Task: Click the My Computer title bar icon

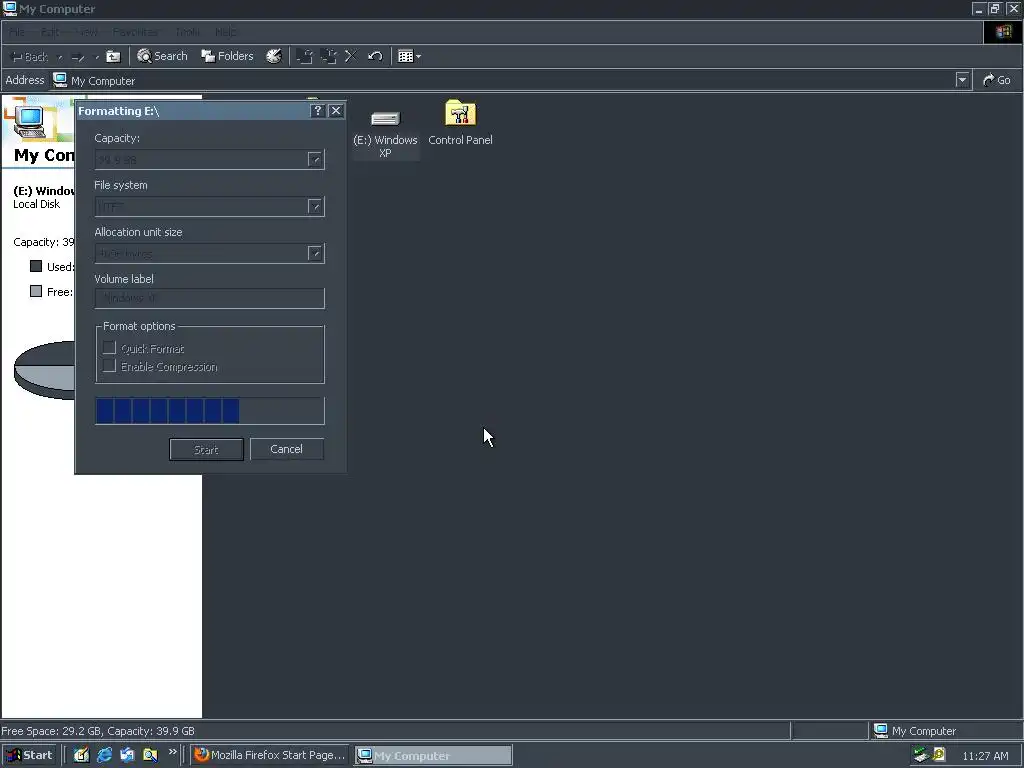Action: tap(10, 8)
